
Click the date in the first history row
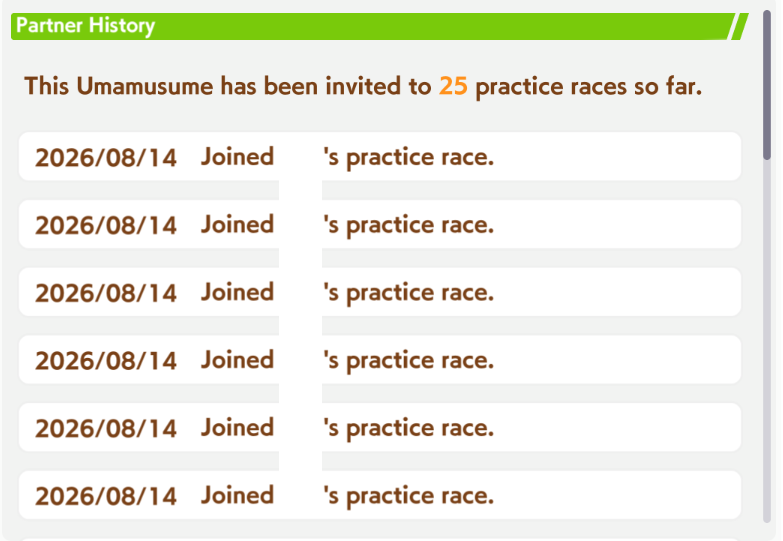pyautogui.click(x=106, y=157)
